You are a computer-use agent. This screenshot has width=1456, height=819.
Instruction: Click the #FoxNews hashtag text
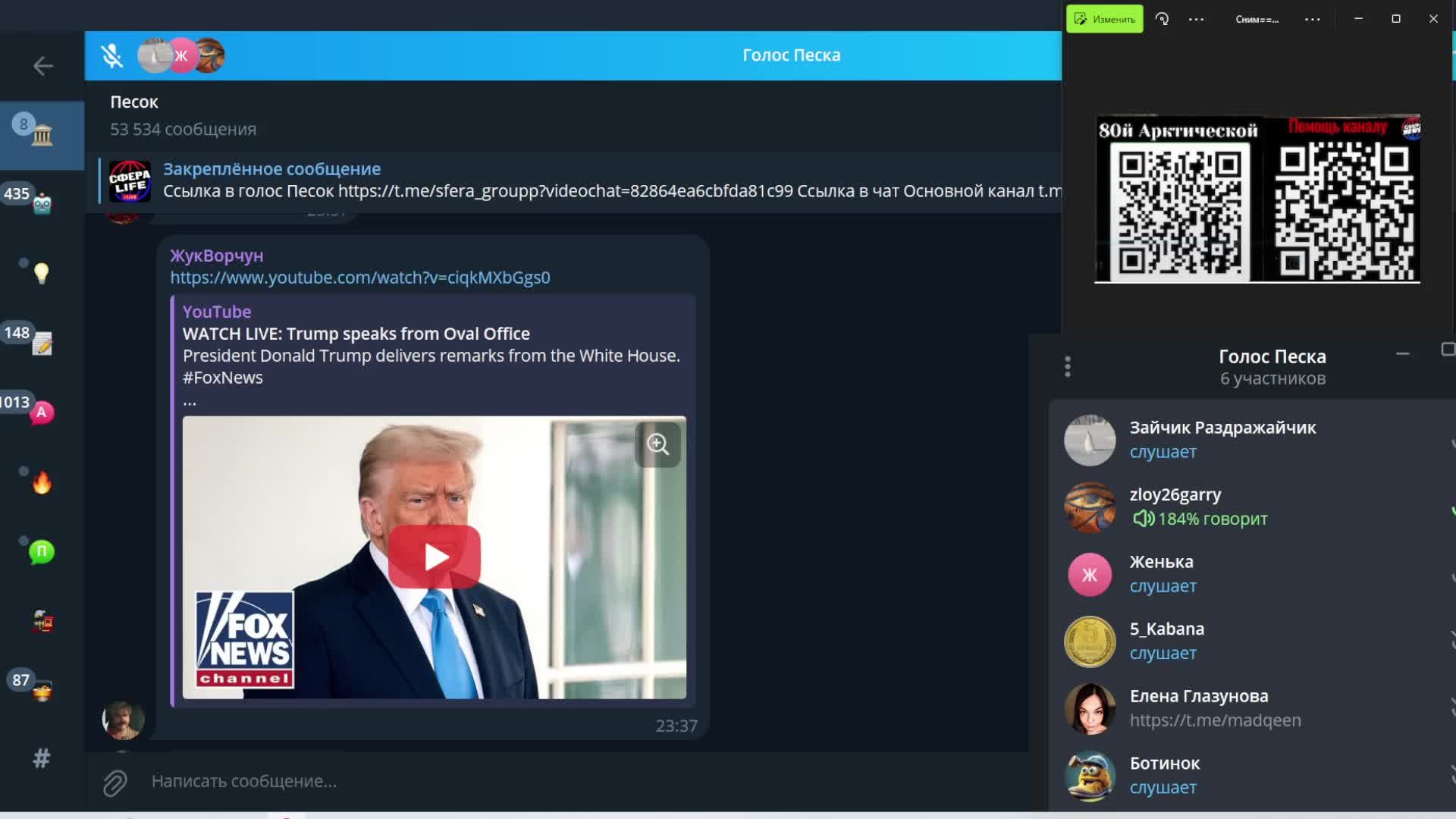[223, 378]
